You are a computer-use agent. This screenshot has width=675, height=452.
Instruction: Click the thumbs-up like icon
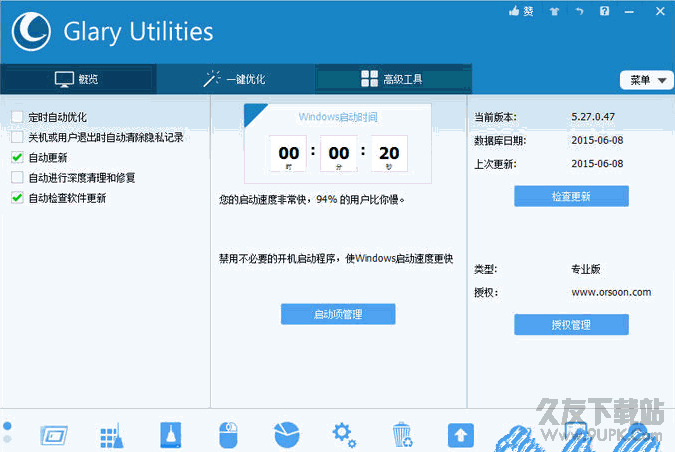pyautogui.click(x=514, y=11)
